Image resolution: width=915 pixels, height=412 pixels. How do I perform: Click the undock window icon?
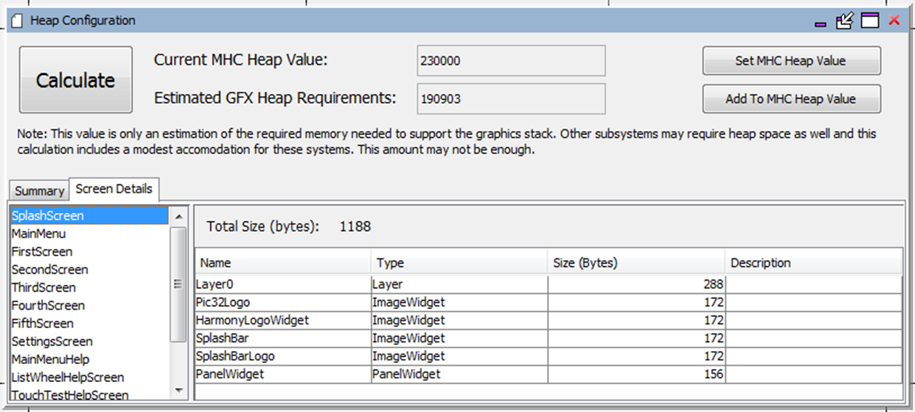[844, 21]
